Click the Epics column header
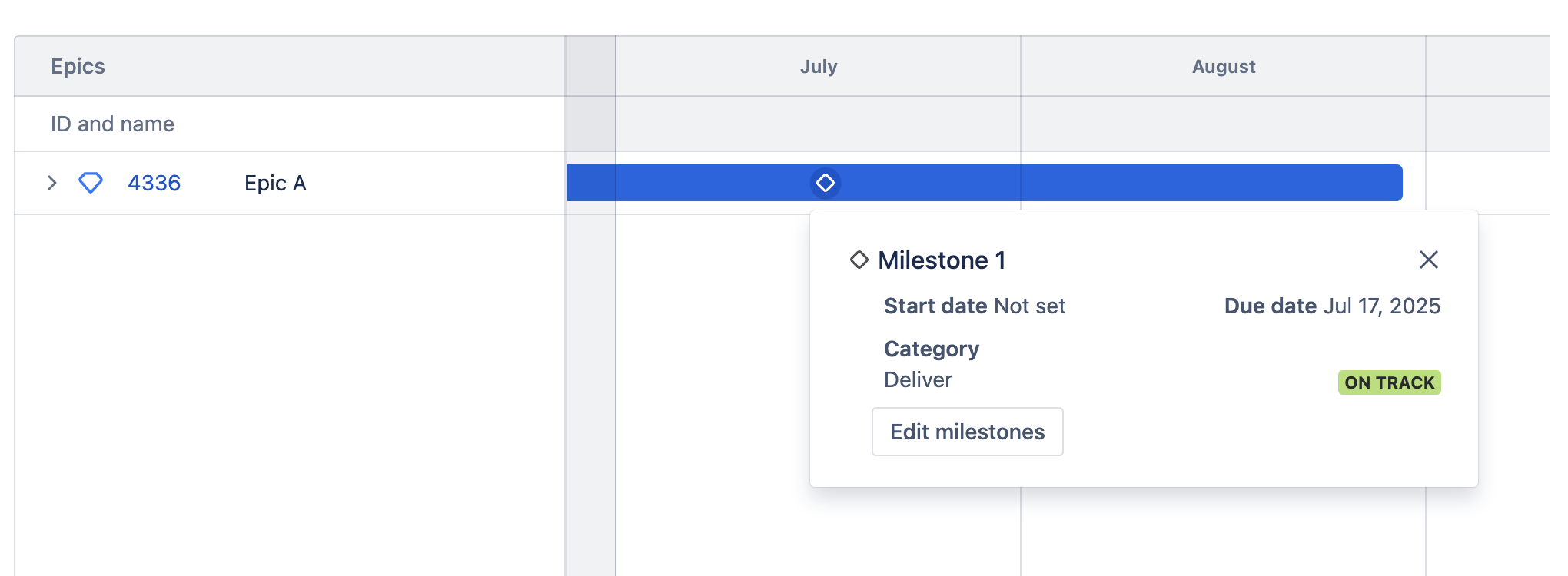The height and width of the screenshot is (576, 1568). click(78, 67)
